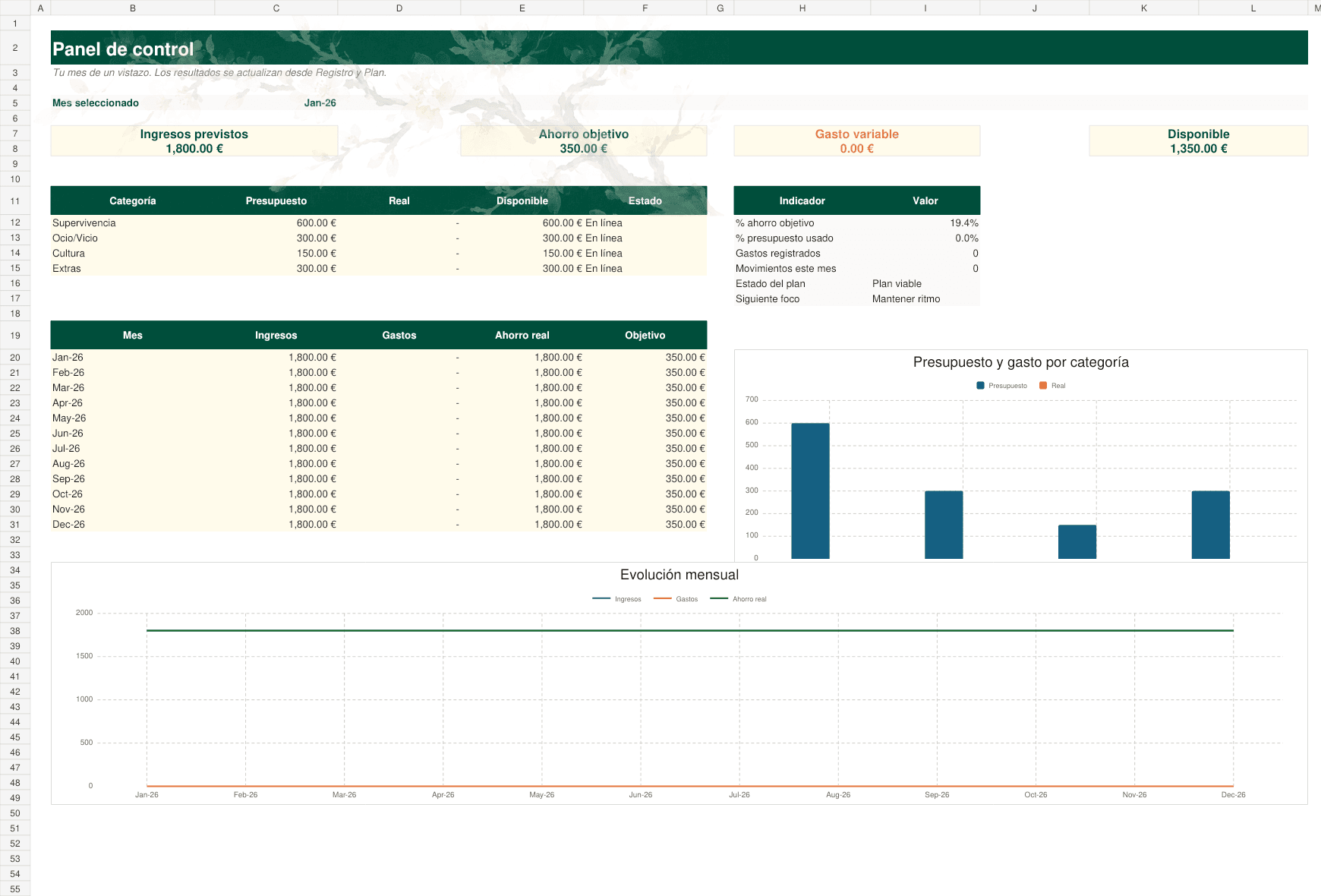Viewport: 1321px width, 896px height.
Task: Click the Mes seleccionado label
Action: click(x=96, y=103)
